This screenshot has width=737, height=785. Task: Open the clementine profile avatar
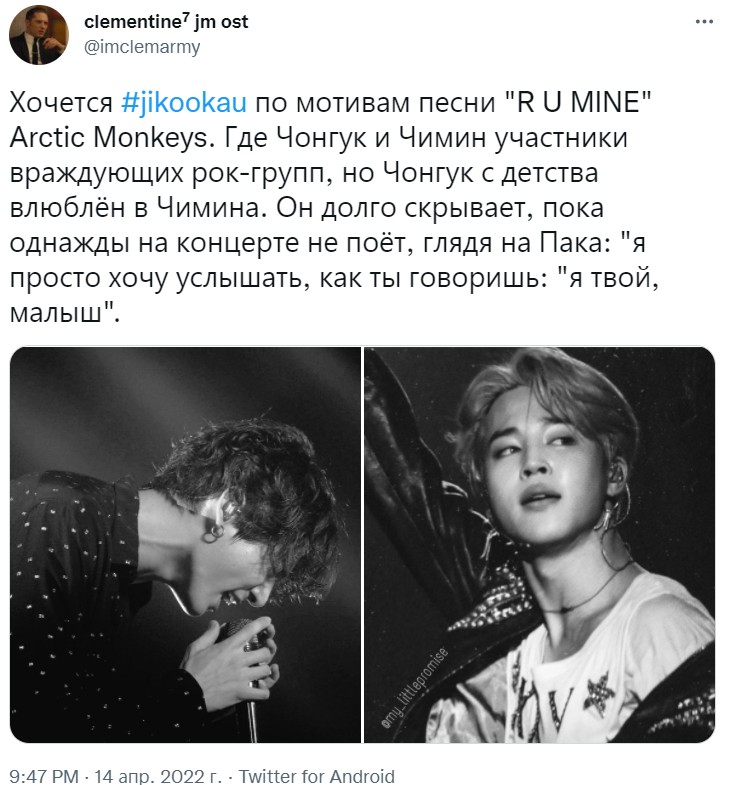point(39,35)
